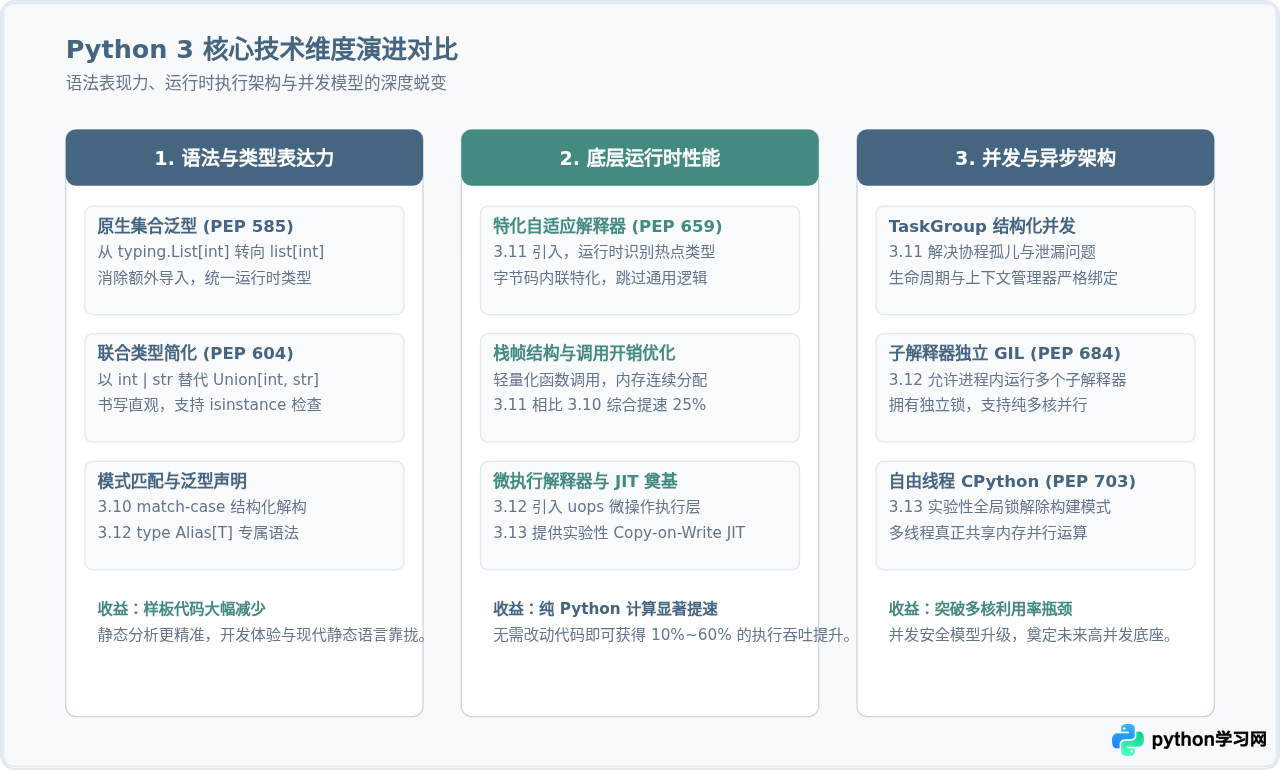
Task: Open the '栈帧结构与调用开销优化' card heading
Action: click(584, 353)
